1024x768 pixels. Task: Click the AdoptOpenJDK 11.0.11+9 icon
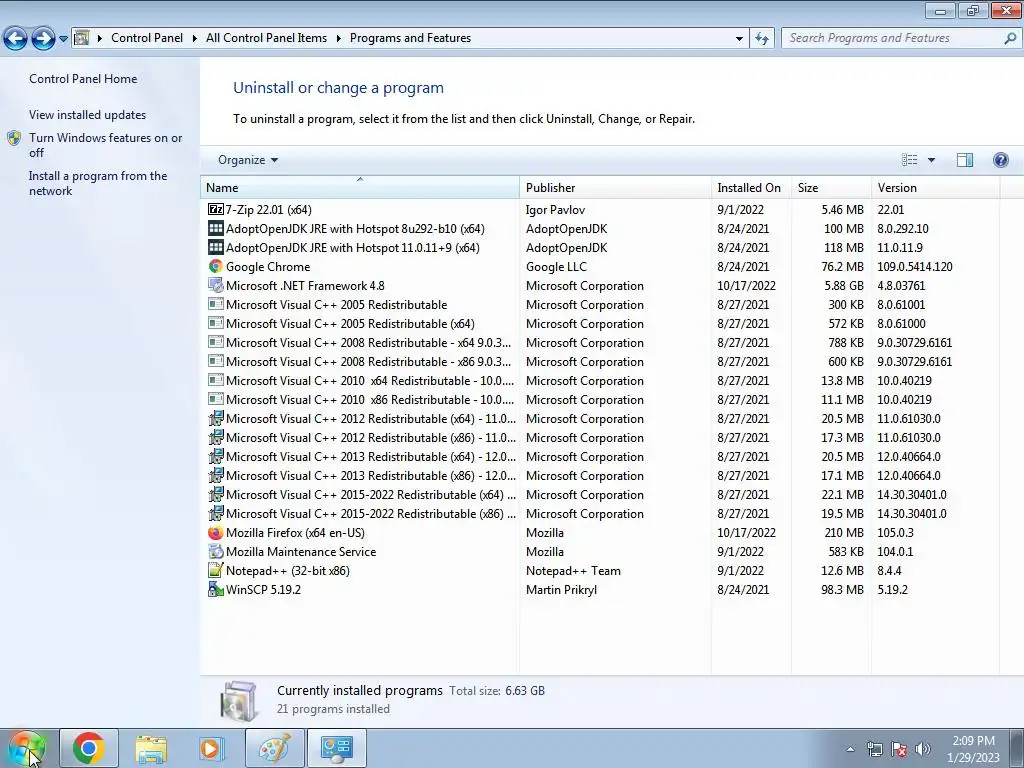coord(216,248)
